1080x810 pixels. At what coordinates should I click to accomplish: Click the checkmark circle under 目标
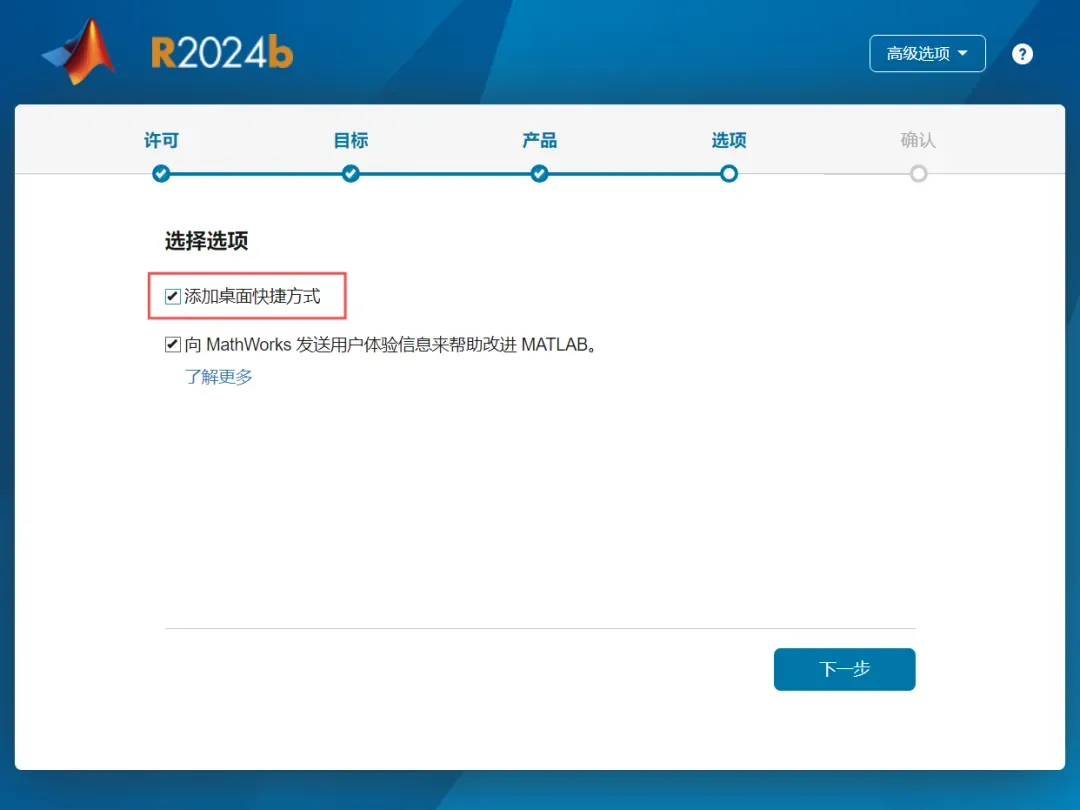[351, 174]
